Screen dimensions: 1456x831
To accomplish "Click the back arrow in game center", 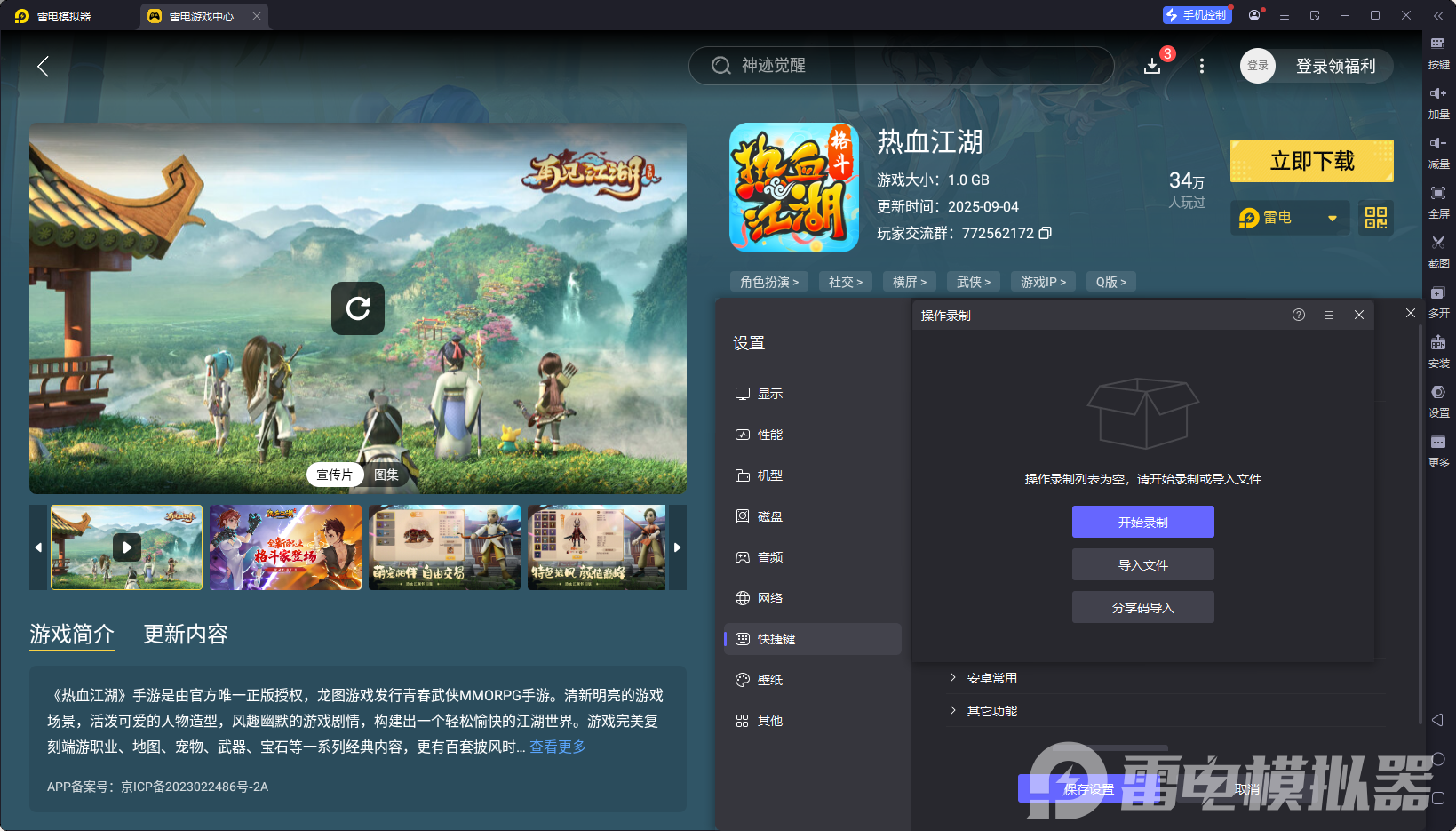I will click(x=43, y=66).
